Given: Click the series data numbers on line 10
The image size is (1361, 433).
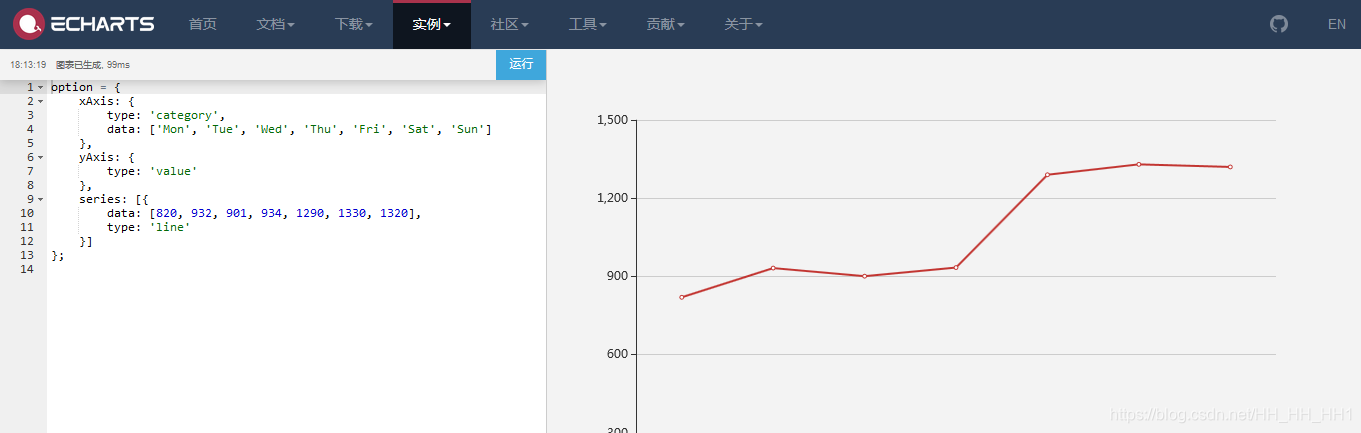Looking at the screenshot, I should click(285, 213).
